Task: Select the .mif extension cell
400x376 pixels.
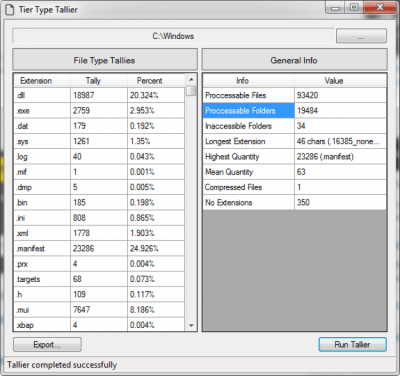Action: click(x=42, y=172)
